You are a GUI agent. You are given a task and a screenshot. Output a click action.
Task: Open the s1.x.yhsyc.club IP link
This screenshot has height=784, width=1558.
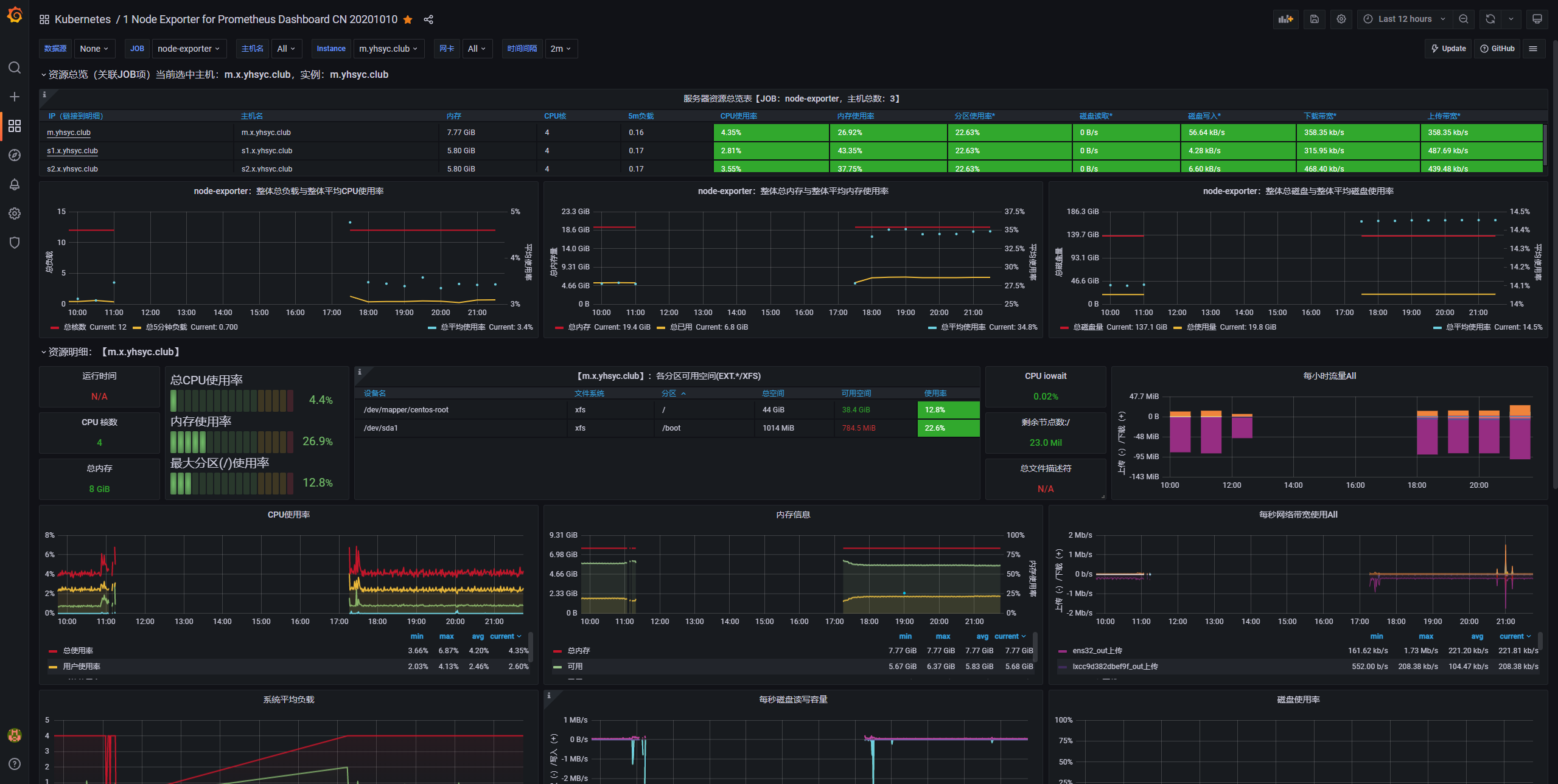tap(72, 151)
